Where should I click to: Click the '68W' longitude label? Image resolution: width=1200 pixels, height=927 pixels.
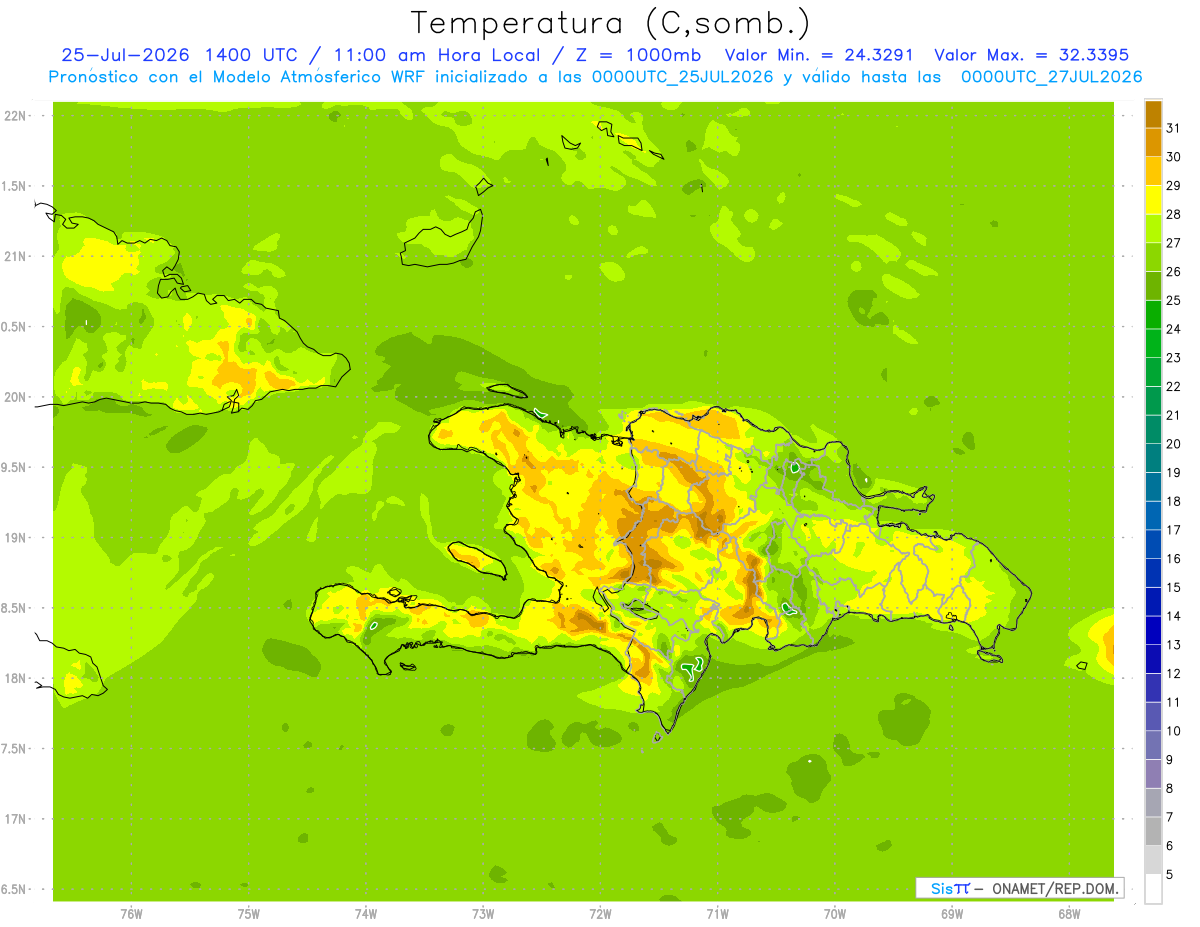point(1069,914)
